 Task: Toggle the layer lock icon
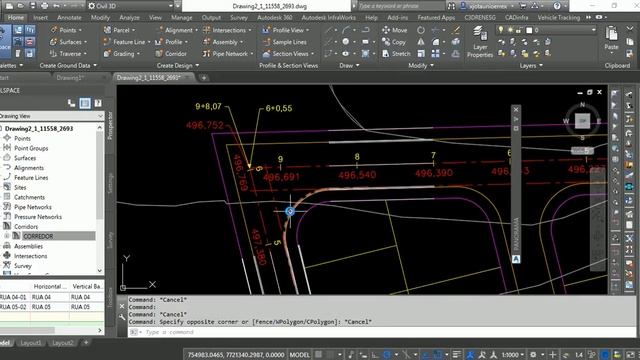519,30
